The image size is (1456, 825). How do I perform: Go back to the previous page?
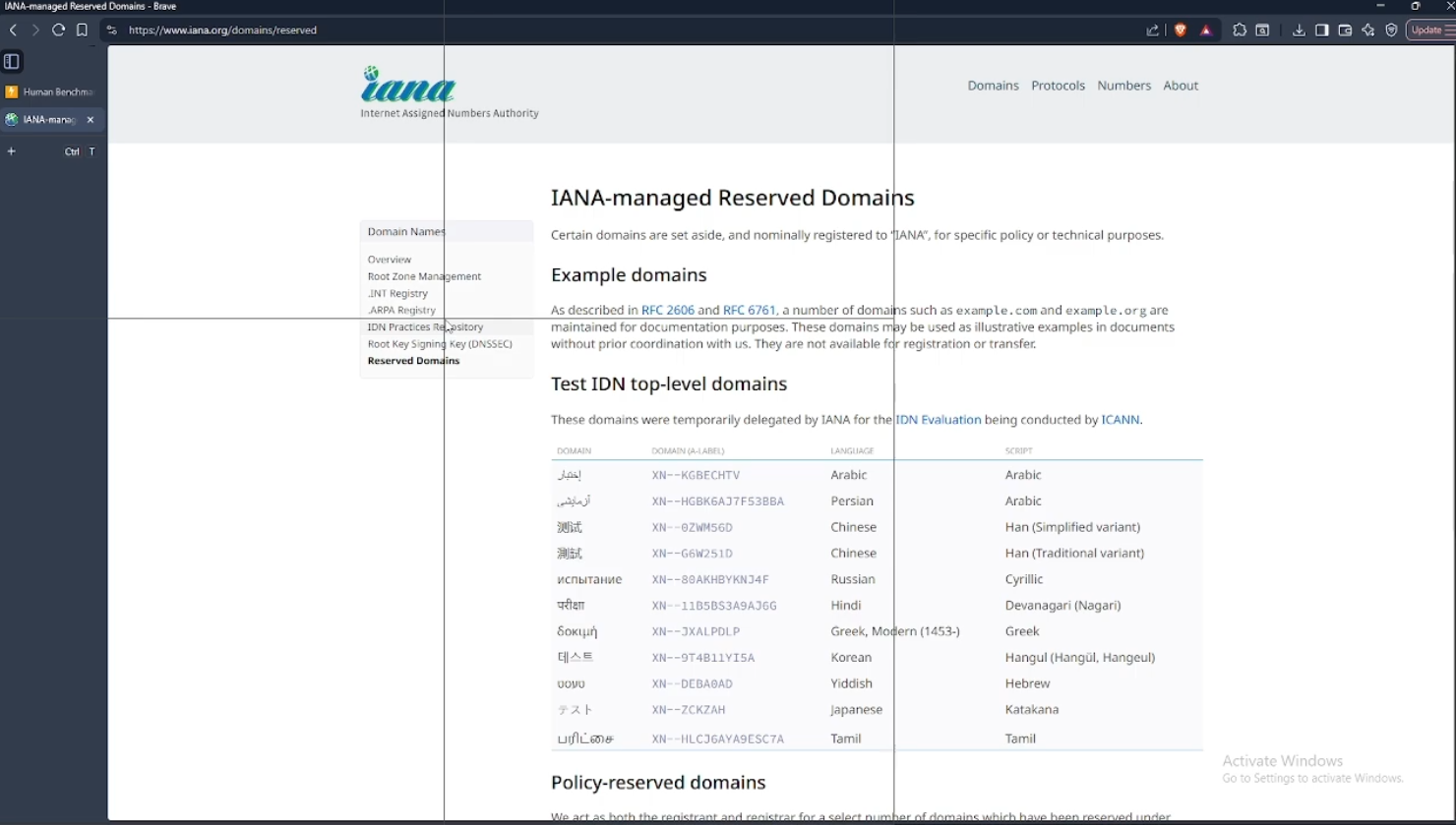(13, 30)
